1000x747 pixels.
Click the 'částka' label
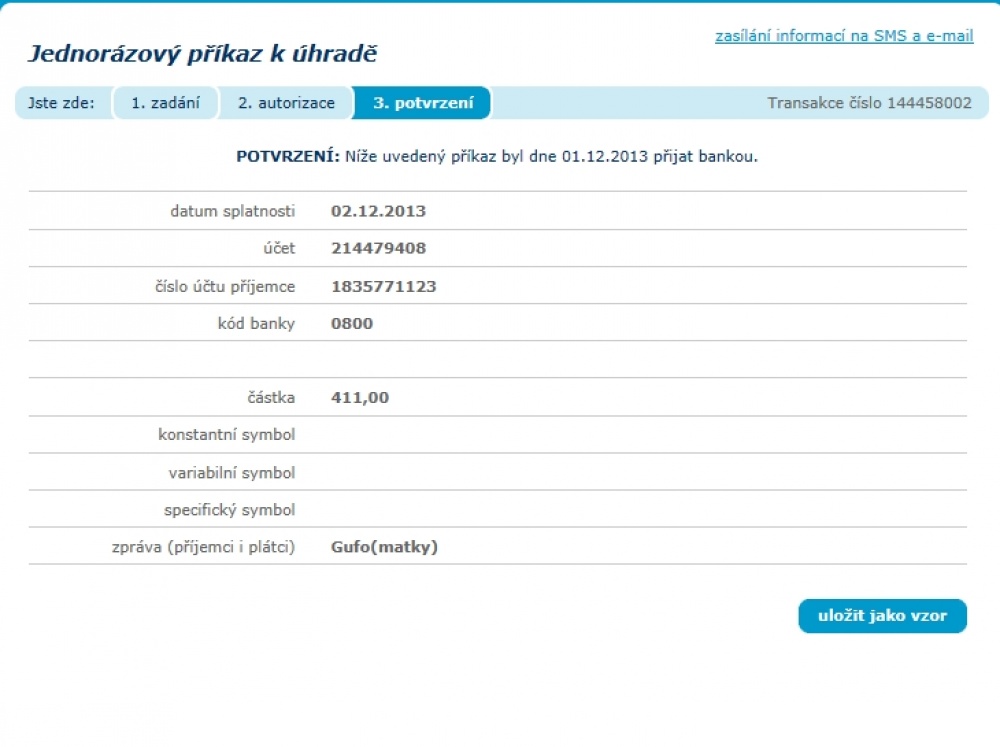pos(271,397)
